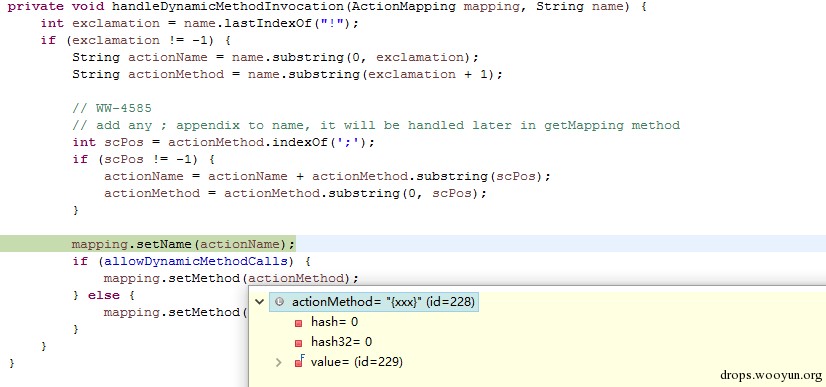Viewport: 826px width, 387px height.
Task: Click the actionMethod local variable icon
Action: pos(280,302)
